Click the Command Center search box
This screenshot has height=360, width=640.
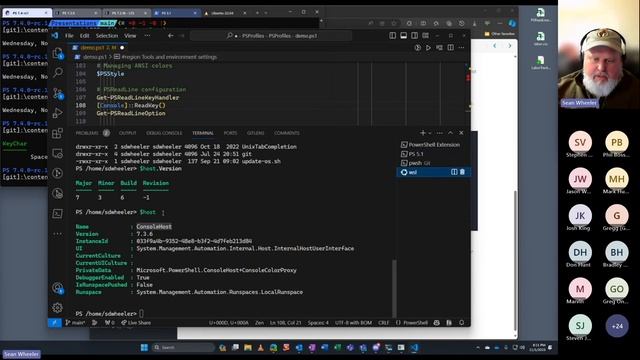click(271, 36)
